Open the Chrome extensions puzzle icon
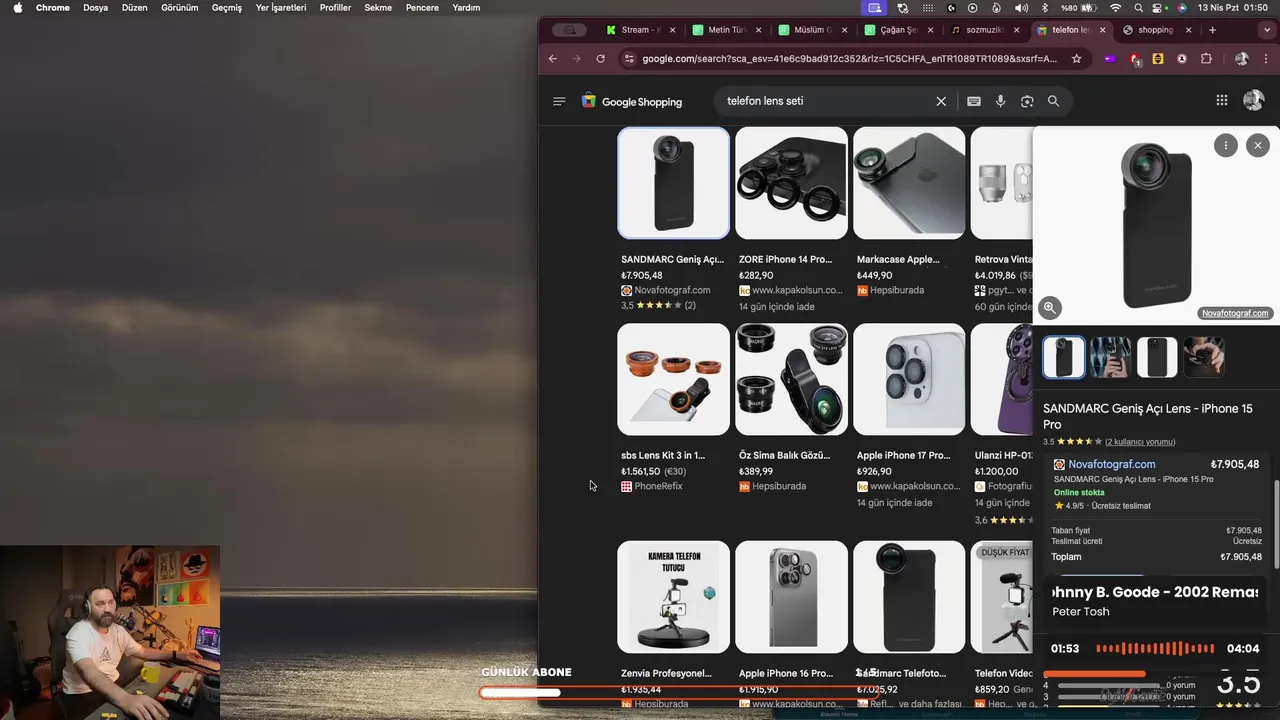This screenshot has height=720, width=1280. (1206, 59)
